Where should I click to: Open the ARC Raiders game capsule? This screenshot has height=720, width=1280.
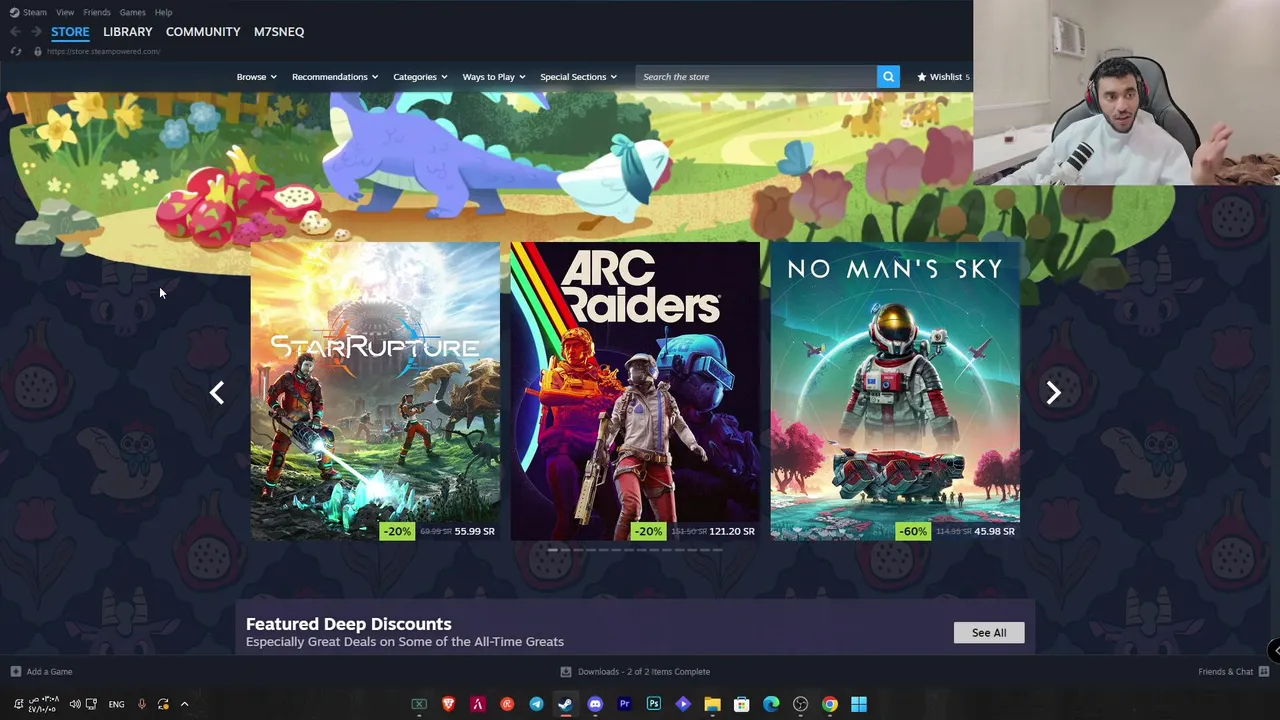tap(635, 391)
